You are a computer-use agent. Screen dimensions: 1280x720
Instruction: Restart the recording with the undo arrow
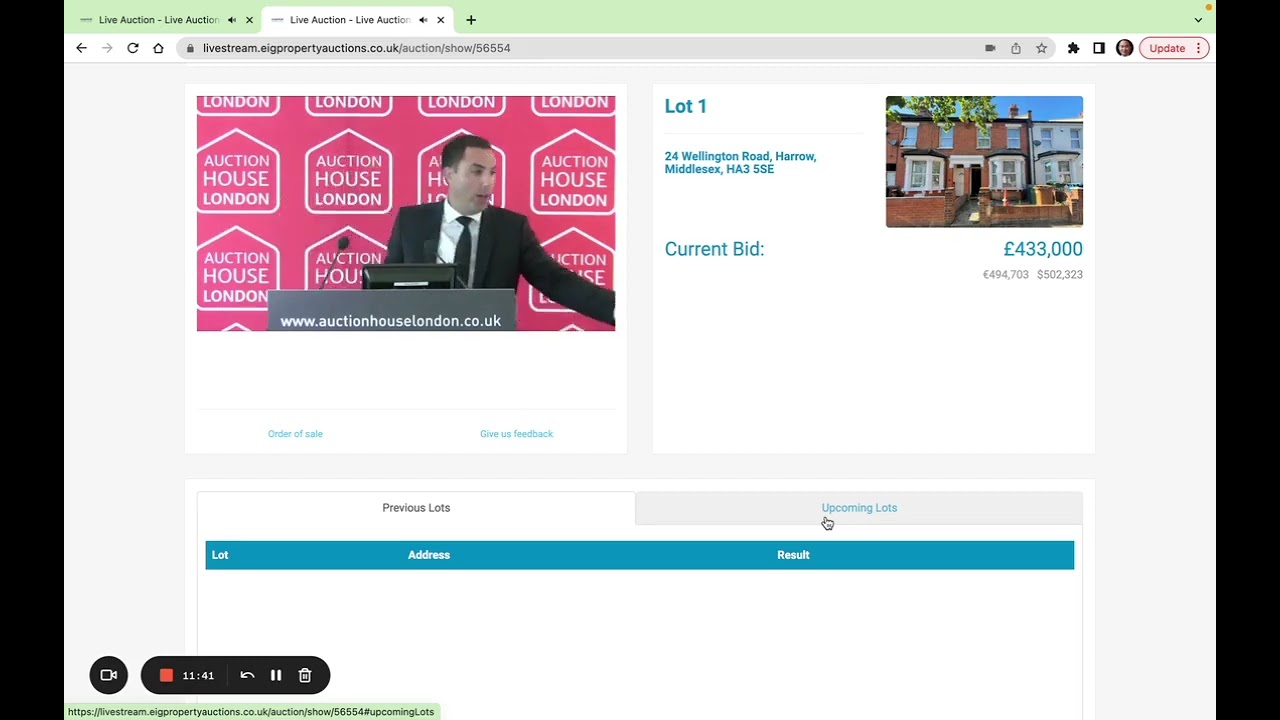(x=247, y=675)
